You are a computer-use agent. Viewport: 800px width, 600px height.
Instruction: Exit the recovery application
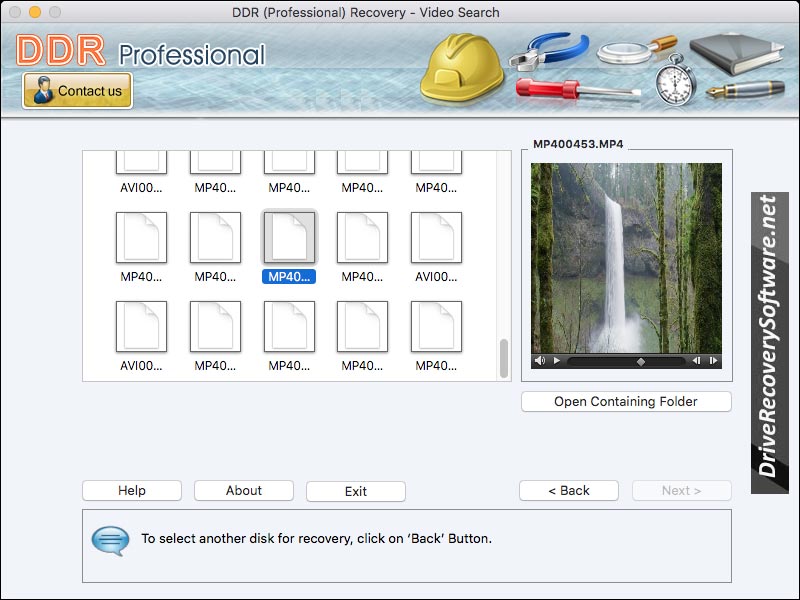pos(356,491)
